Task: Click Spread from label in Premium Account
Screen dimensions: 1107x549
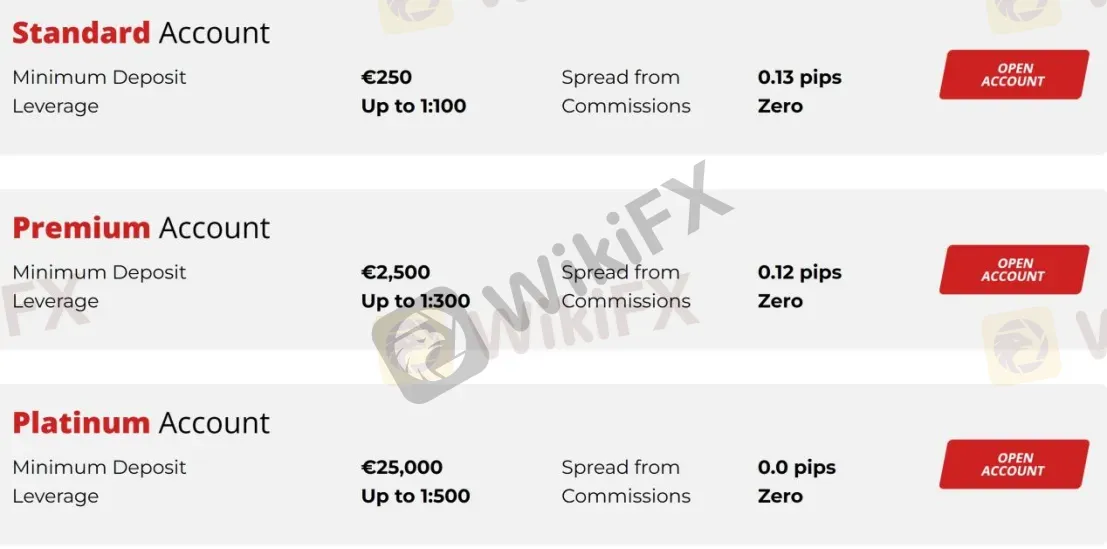Action: (621, 272)
